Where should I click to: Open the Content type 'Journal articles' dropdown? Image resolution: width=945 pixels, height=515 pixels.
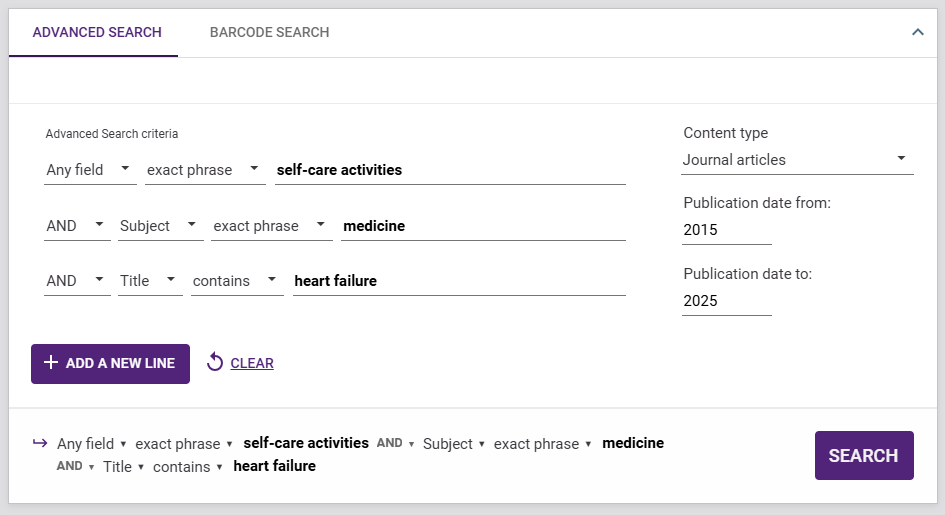pyautogui.click(x=797, y=160)
